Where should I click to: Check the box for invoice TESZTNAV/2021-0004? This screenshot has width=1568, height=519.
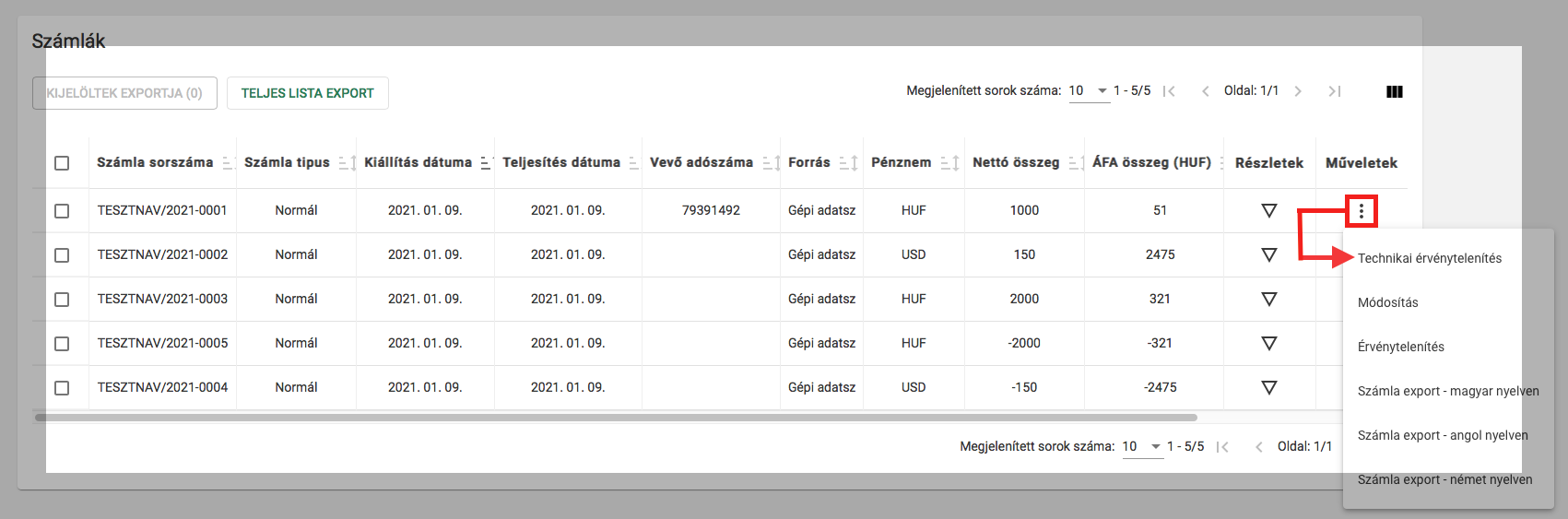pyautogui.click(x=62, y=388)
